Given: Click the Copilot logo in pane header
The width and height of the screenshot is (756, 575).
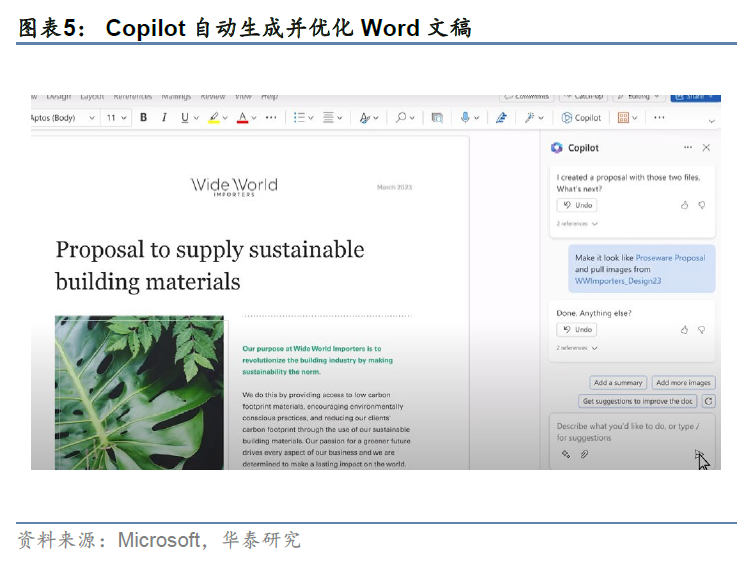Looking at the screenshot, I should (x=556, y=147).
